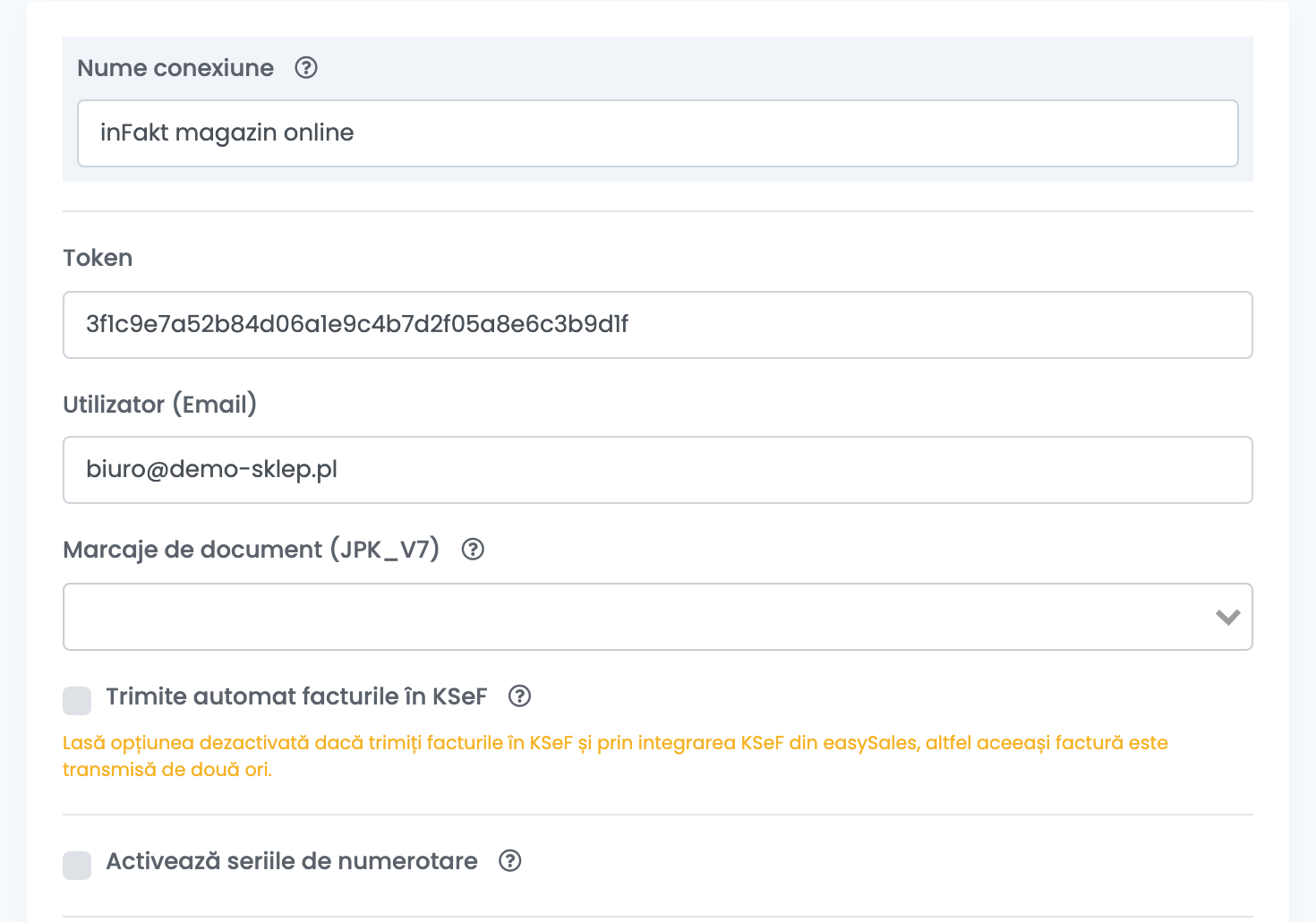Open help icon next to Nume conexiune
This screenshot has width=1316, height=922.
(306, 68)
